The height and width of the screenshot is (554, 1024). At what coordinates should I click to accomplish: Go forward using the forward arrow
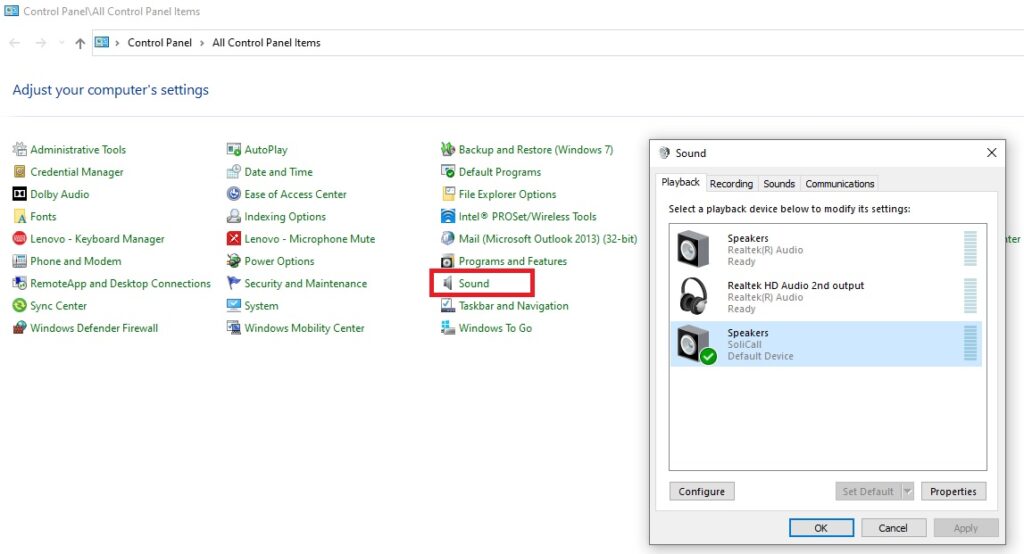point(40,43)
